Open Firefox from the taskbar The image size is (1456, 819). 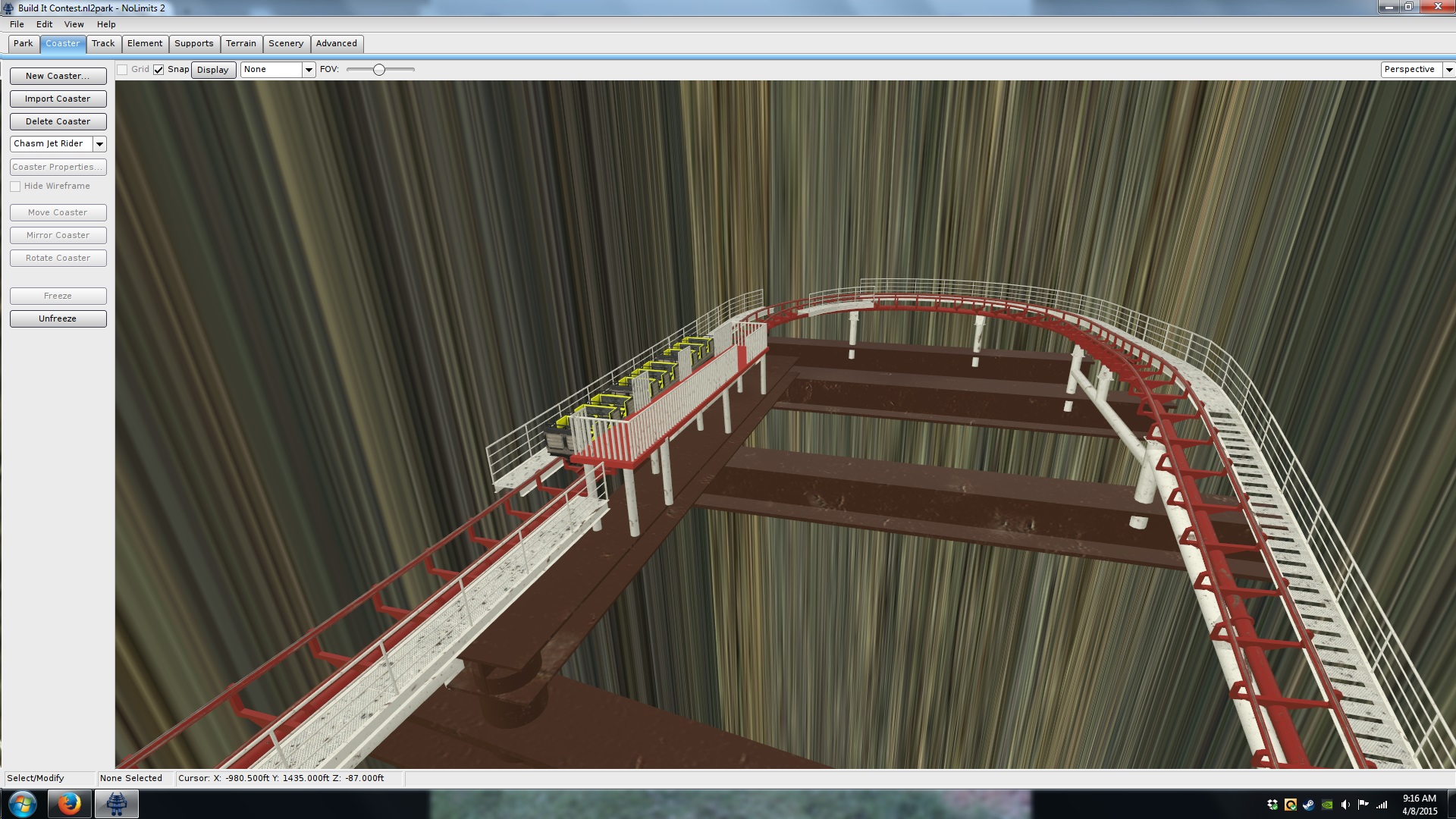click(69, 804)
